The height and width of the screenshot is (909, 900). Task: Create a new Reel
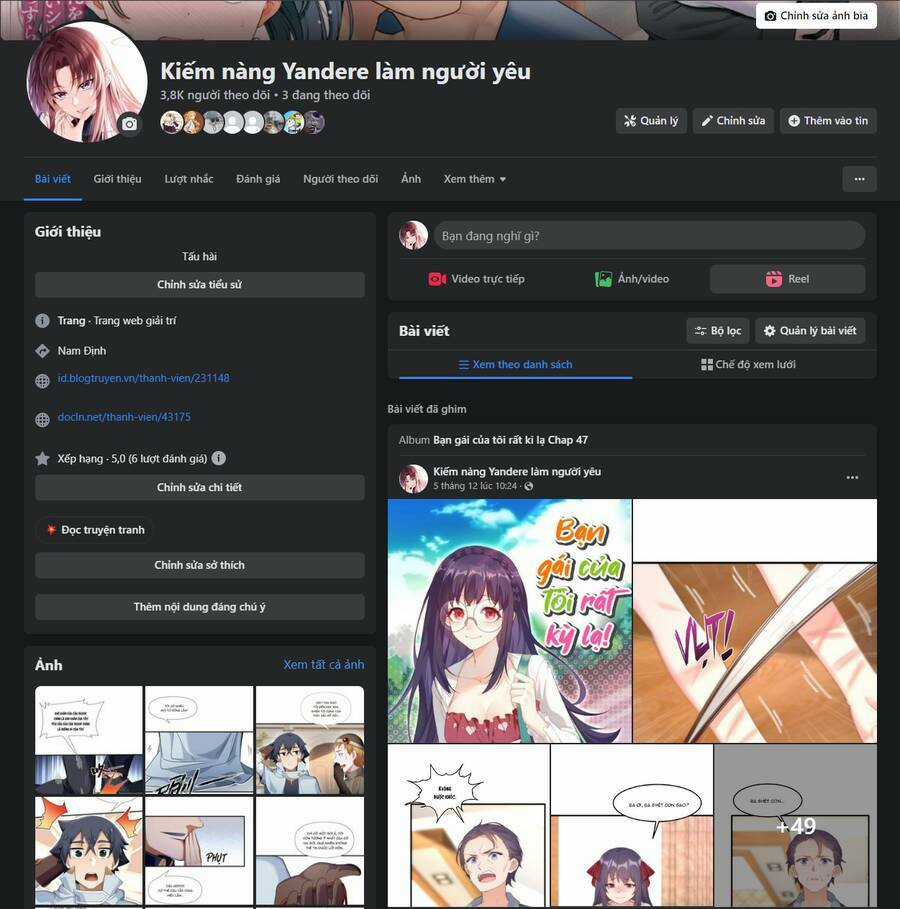point(787,279)
